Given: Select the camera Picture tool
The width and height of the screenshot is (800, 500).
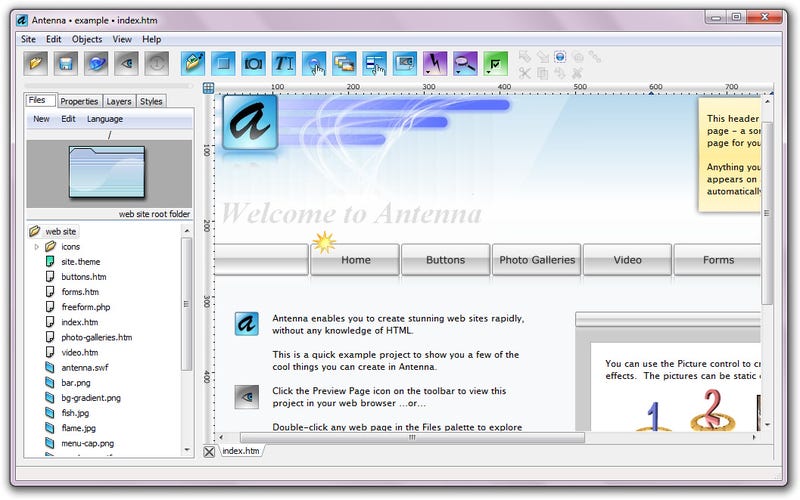Looking at the screenshot, I should [x=254, y=63].
